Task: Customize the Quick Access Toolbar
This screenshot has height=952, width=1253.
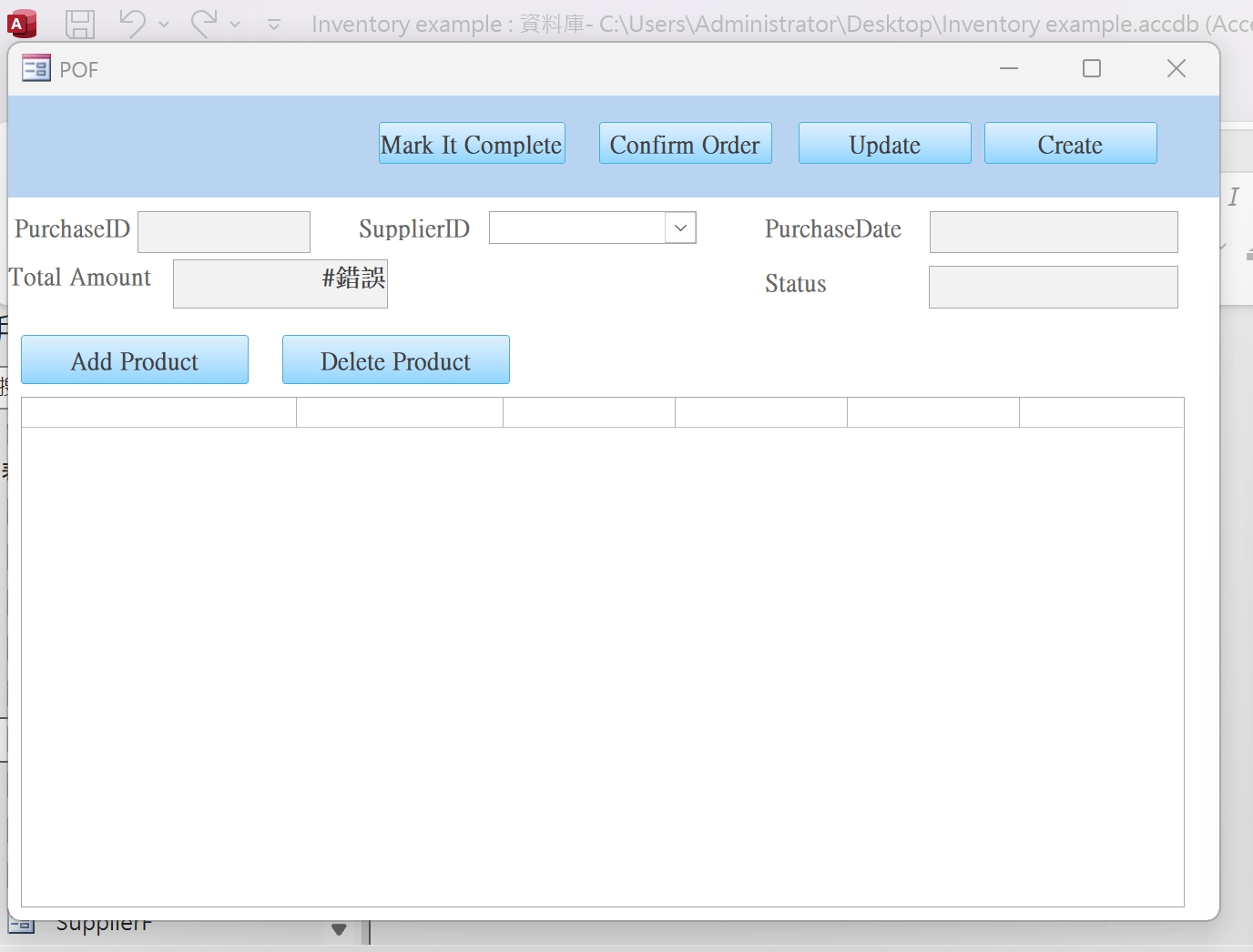Action: coord(274,25)
